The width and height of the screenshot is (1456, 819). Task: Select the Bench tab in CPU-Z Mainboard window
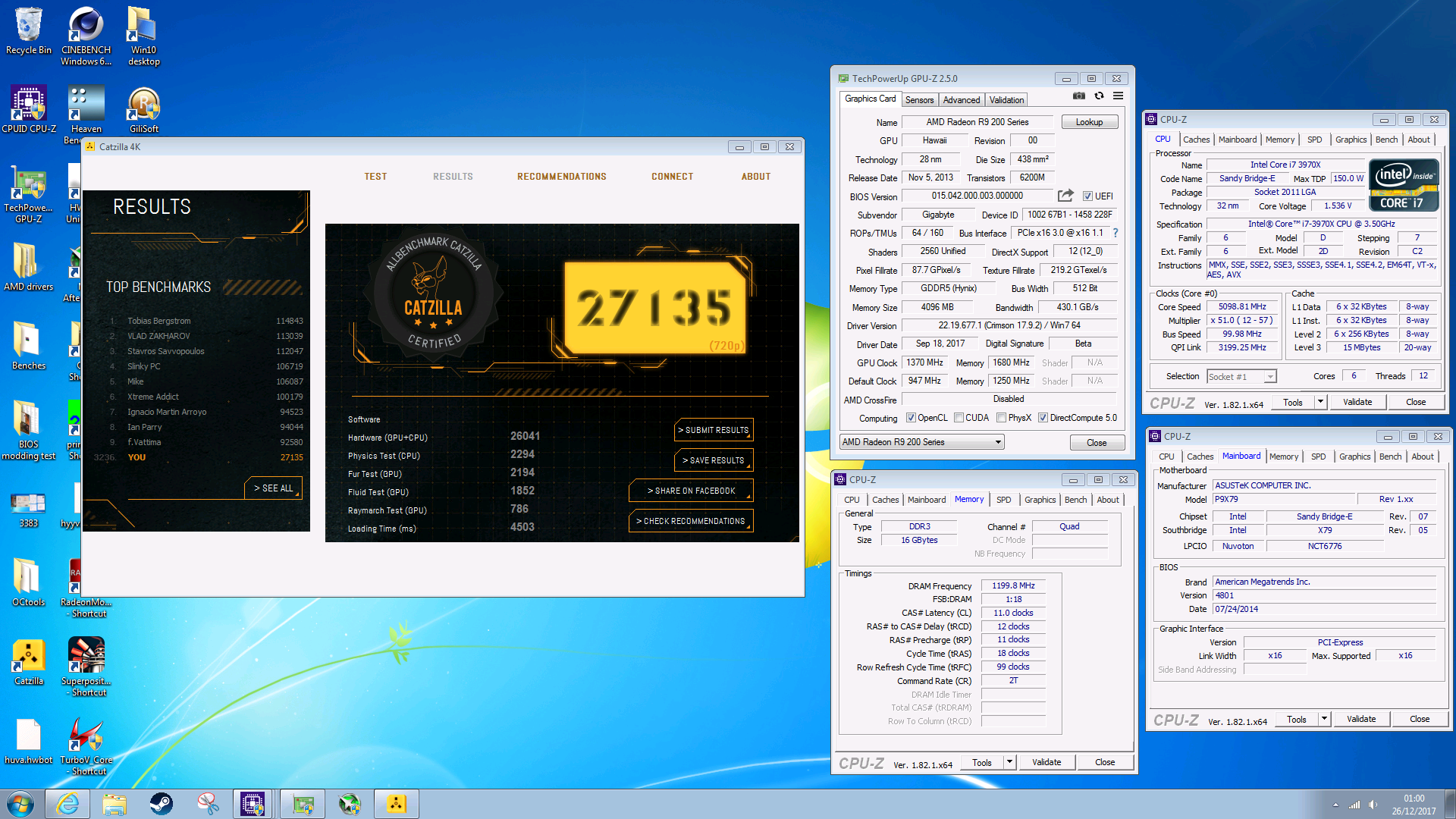pyautogui.click(x=1390, y=457)
